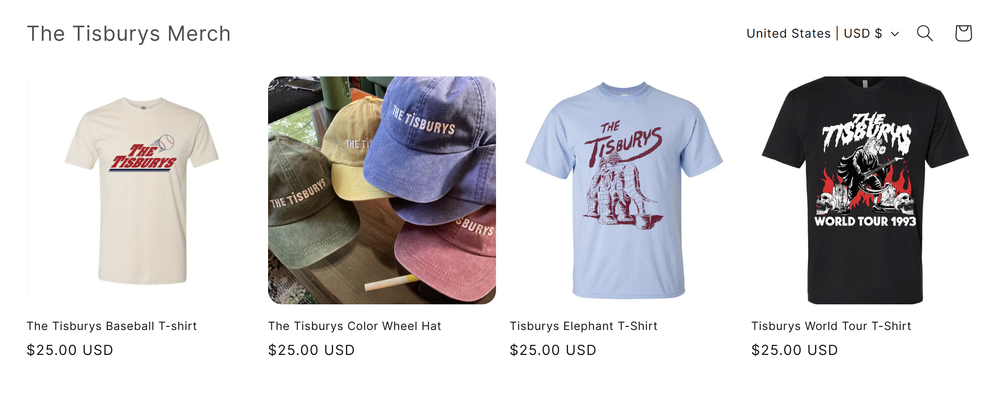Open the Color Wheel Hat product photo
This screenshot has height=404, width=1000.
coord(382,190)
